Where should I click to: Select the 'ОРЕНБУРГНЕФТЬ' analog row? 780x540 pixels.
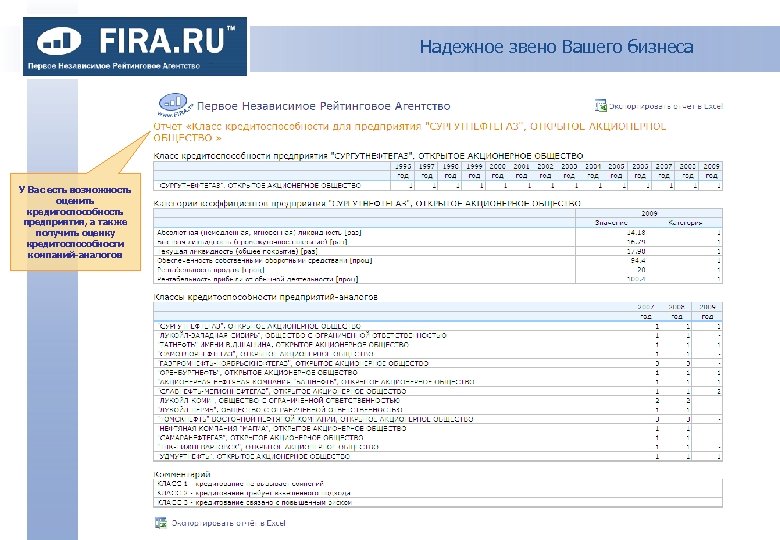pyautogui.click(x=438, y=372)
